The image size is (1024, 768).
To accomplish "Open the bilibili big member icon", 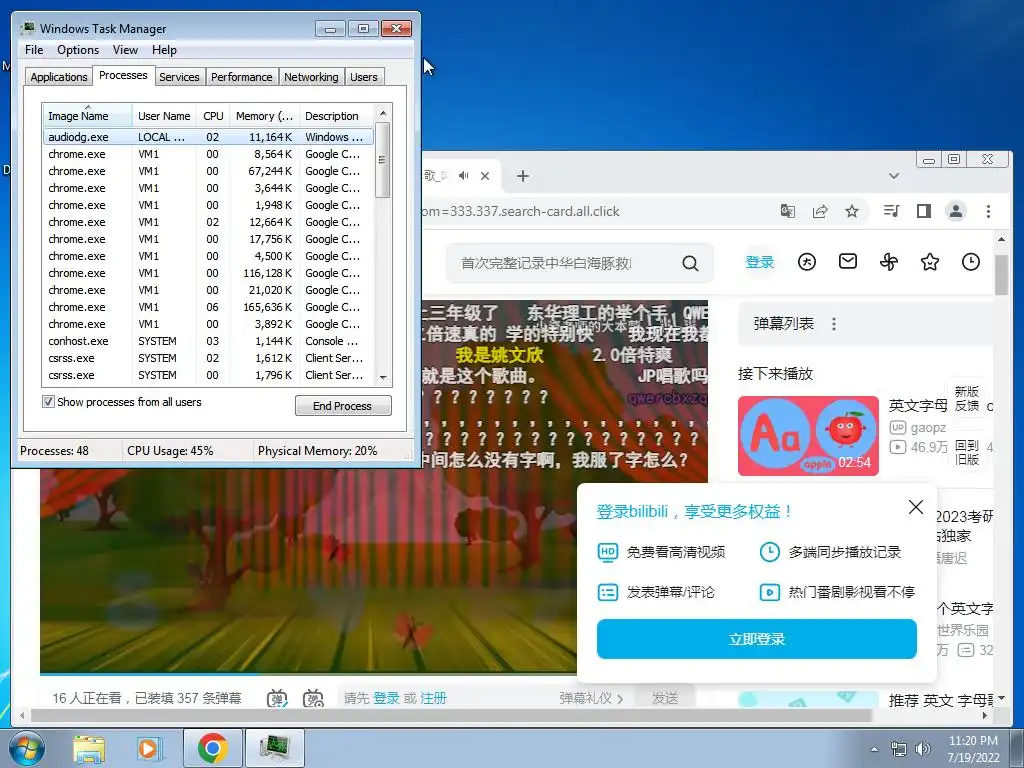I will pyautogui.click(x=807, y=263).
